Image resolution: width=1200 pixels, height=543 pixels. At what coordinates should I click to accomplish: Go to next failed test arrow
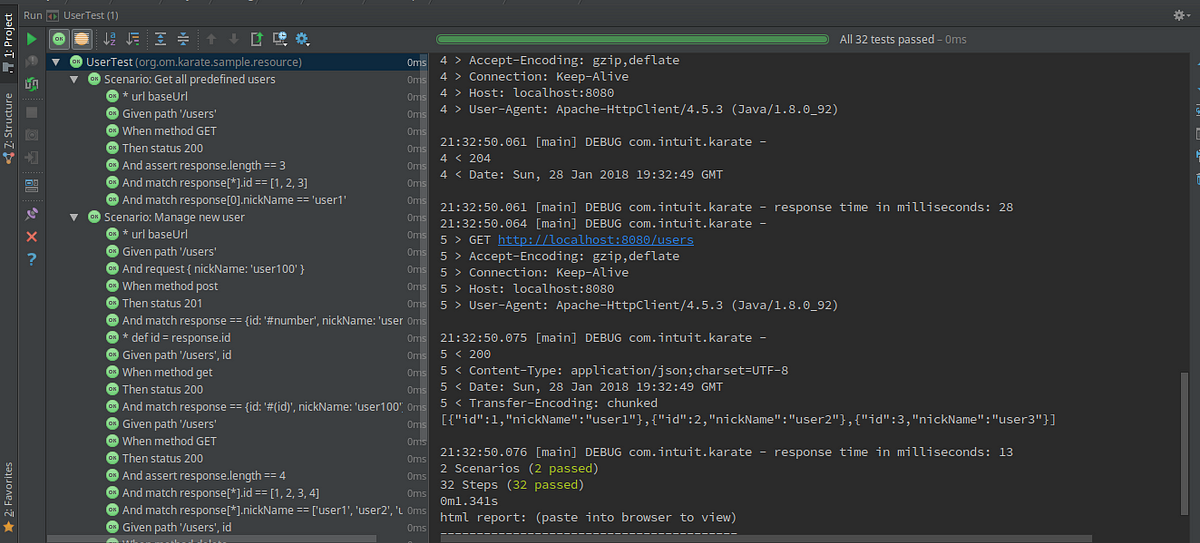click(234, 39)
